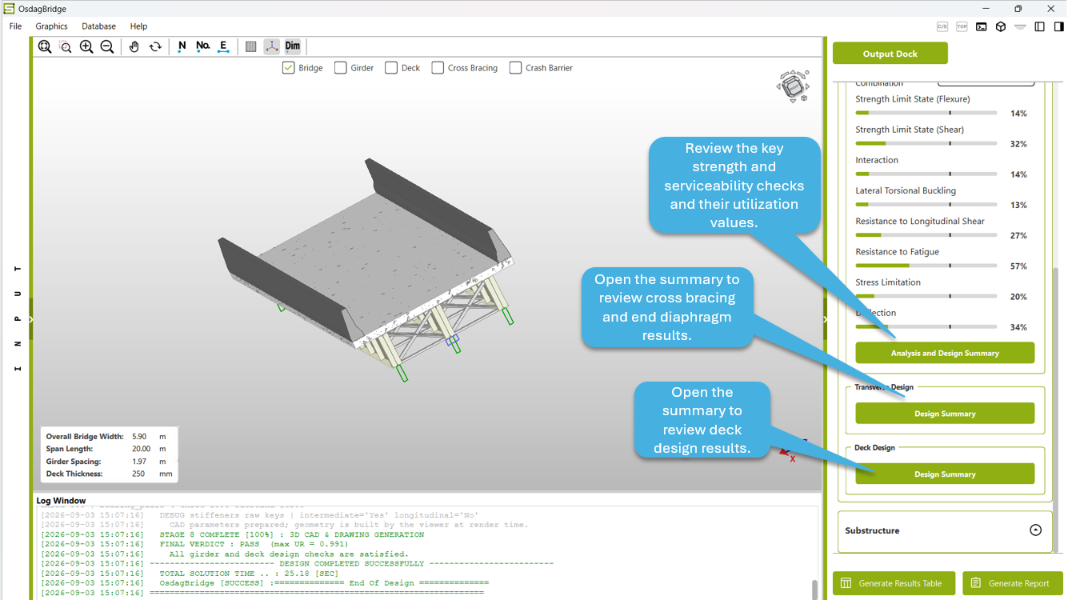This screenshot has height=600, width=1067.
Task: Toggle element display E icon
Action: [223, 46]
